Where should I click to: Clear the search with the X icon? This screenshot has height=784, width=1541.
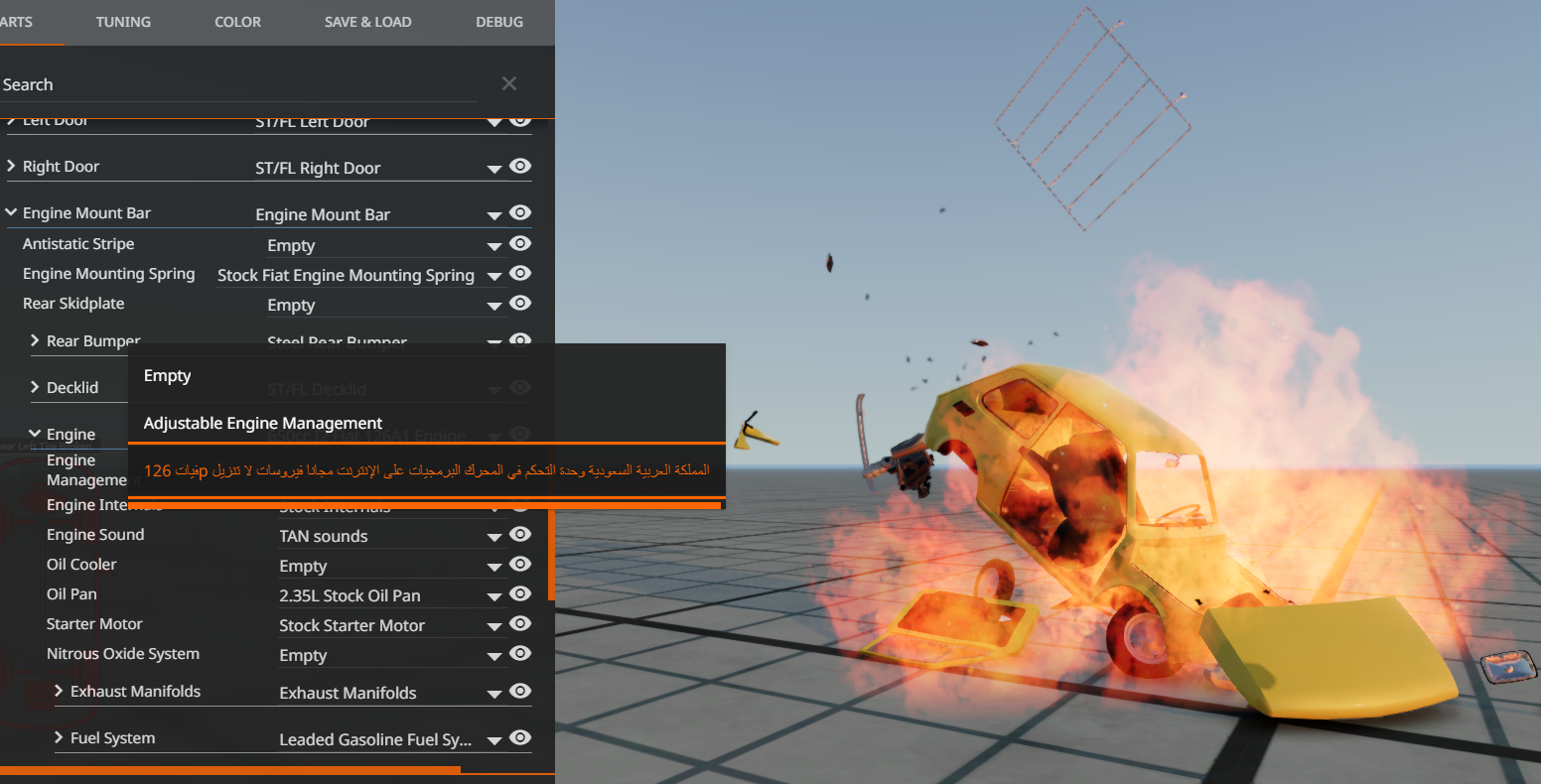(x=509, y=83)
